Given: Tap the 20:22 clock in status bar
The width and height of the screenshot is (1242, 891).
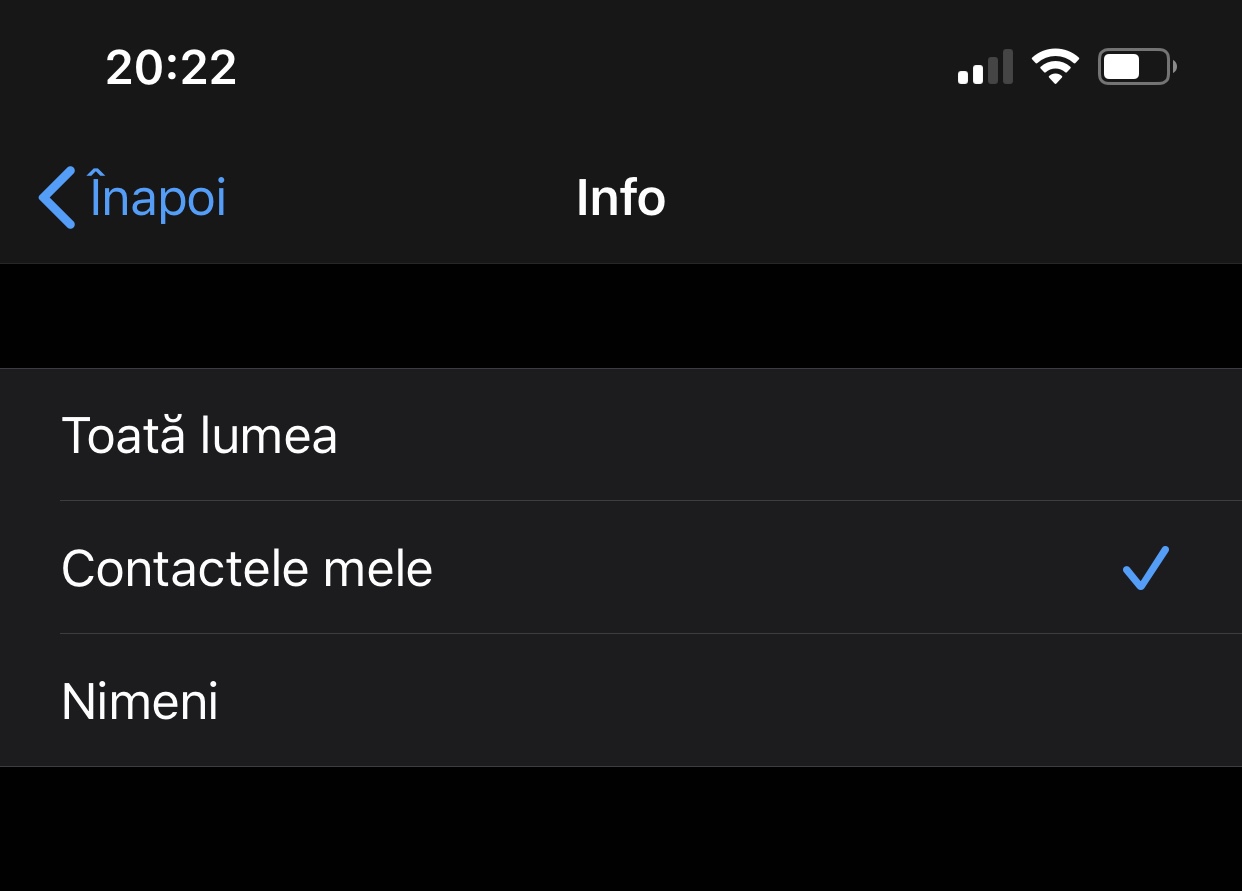Looking at the screenshot, I should (171, 68).
